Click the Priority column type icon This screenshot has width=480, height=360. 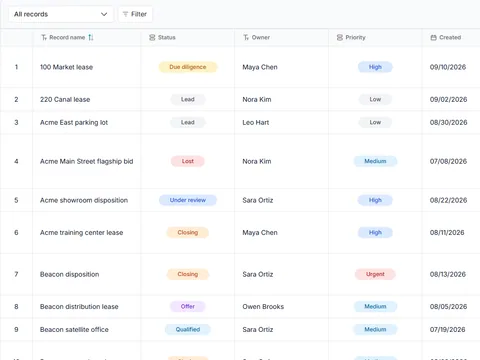click(x=340, y=38)
